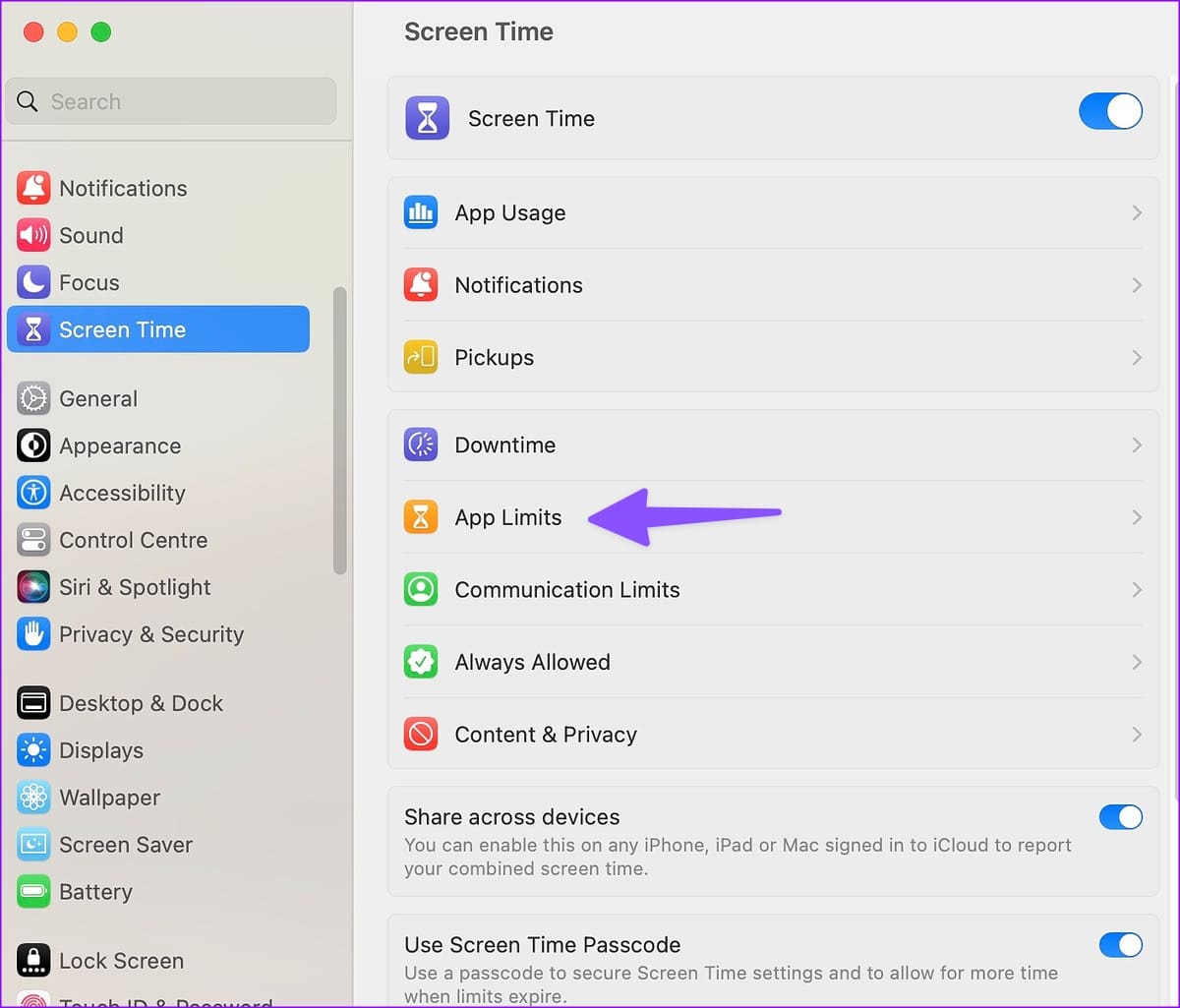Open Downtime row chevron
This screenshot has height=1008, width=1180.
coord(1137,445)
